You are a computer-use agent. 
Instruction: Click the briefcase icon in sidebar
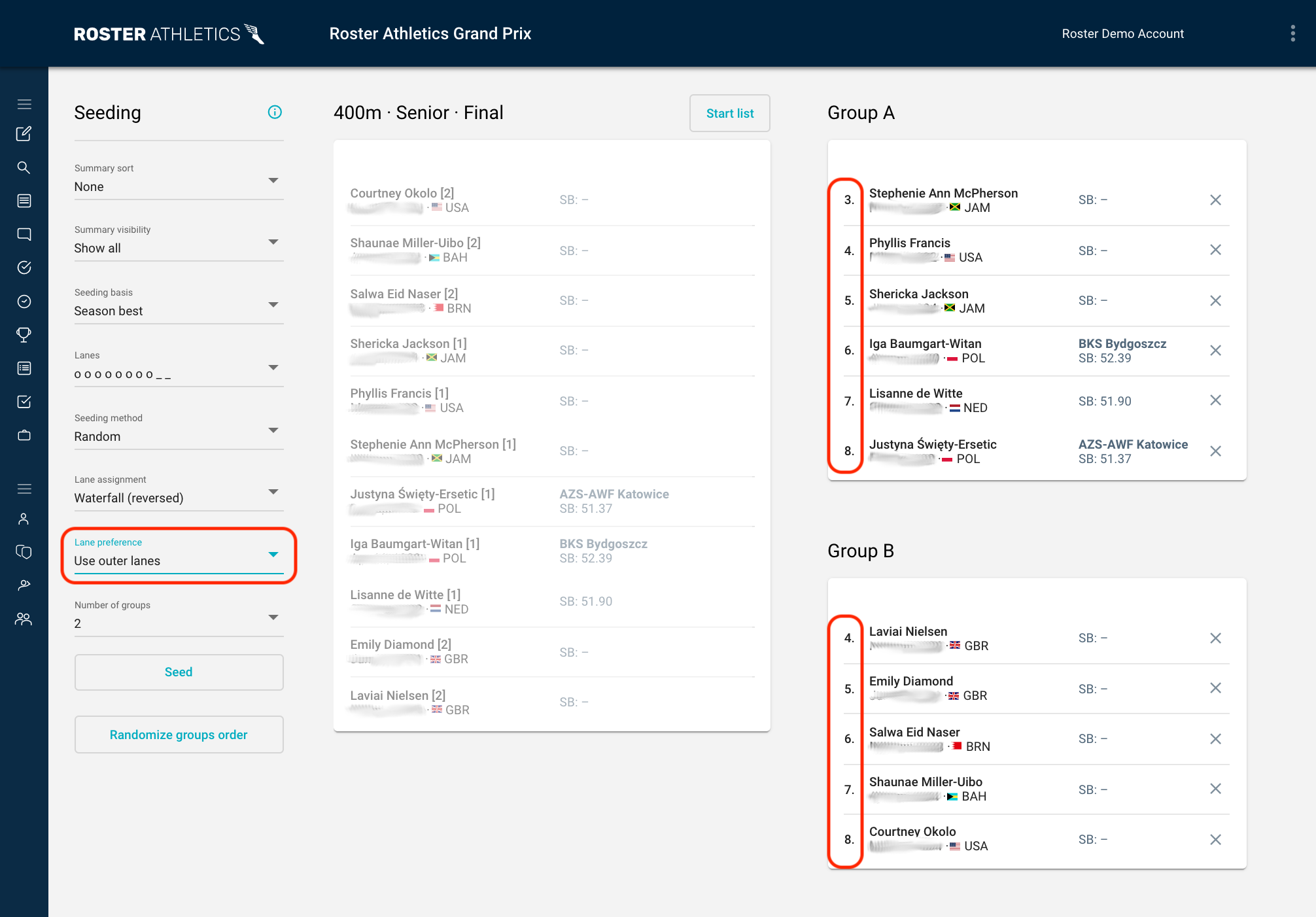click(24, 436)
